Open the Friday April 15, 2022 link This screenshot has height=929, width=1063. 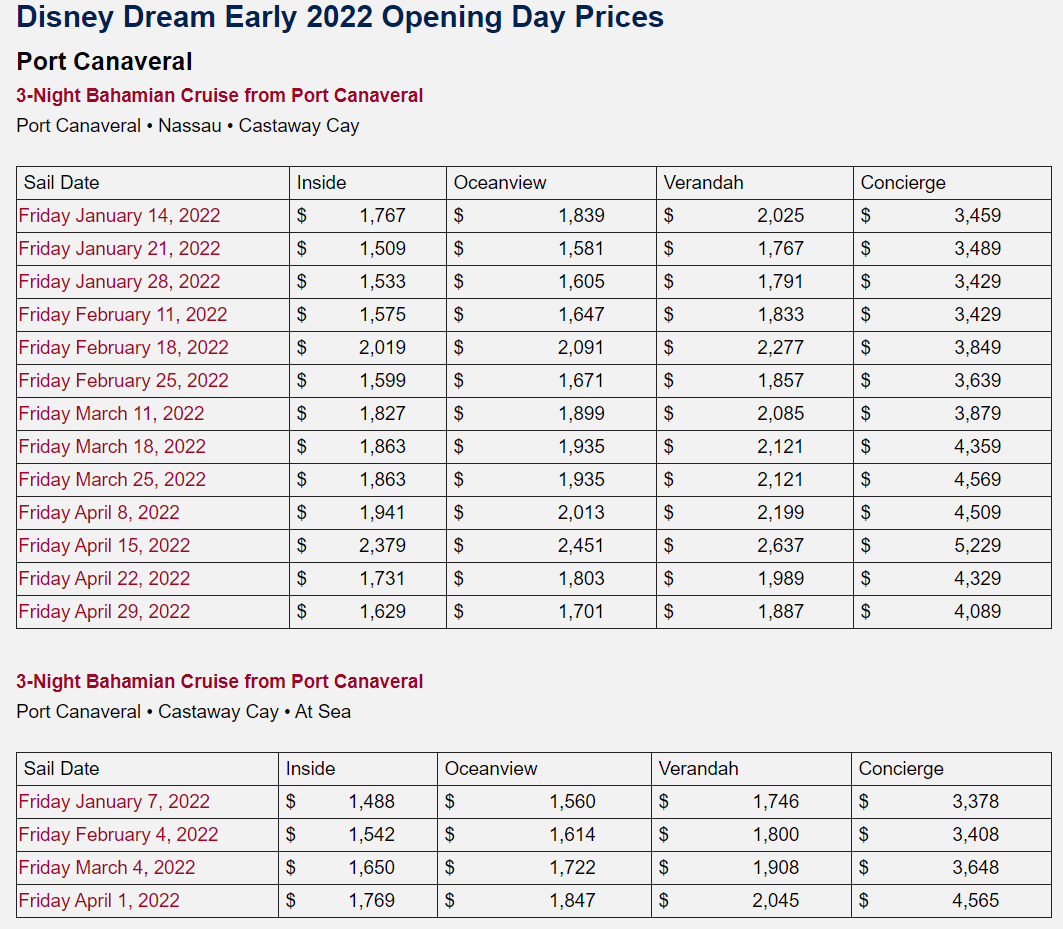click(x=104, y=546)
